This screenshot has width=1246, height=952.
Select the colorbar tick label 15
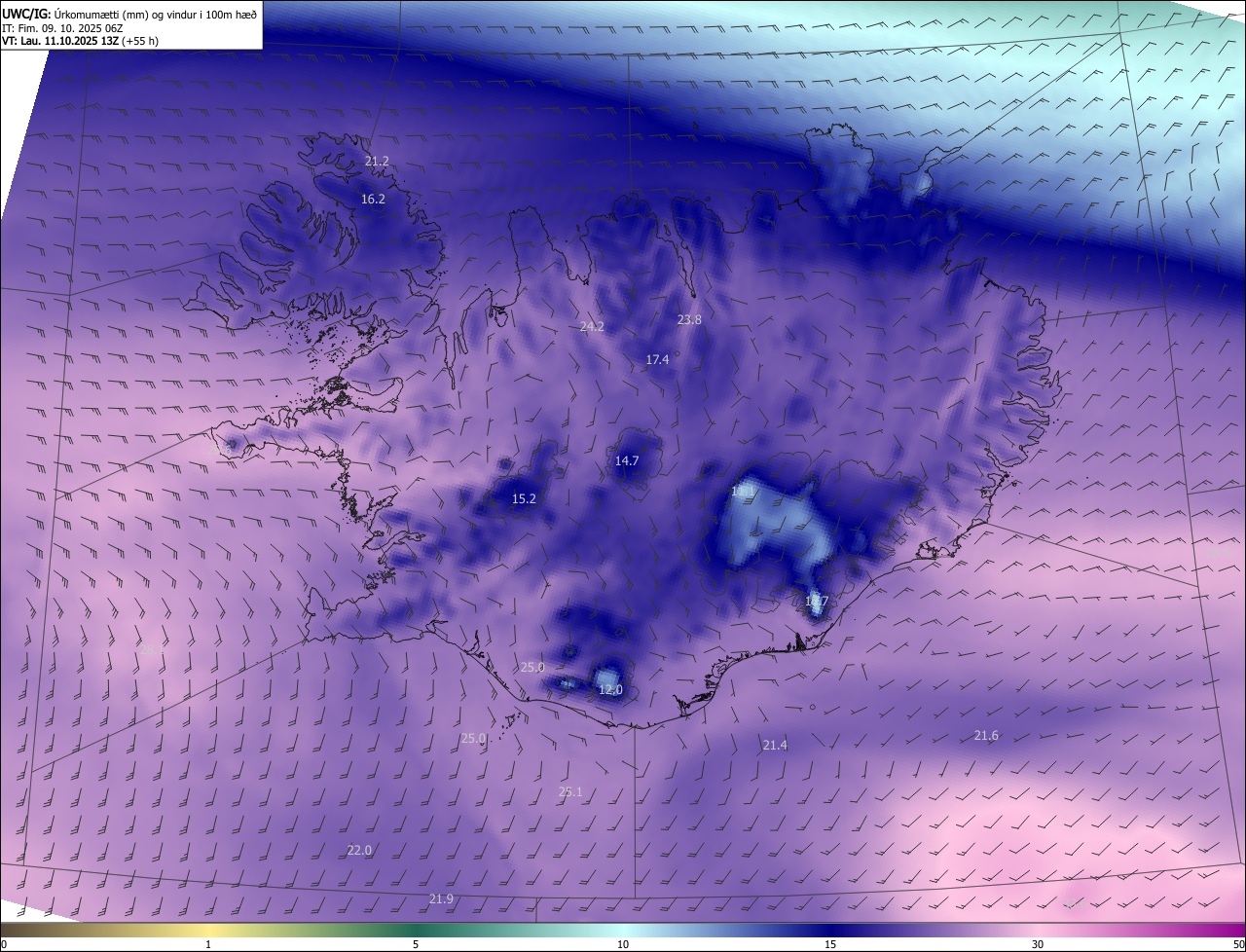(x=830, y=945)
